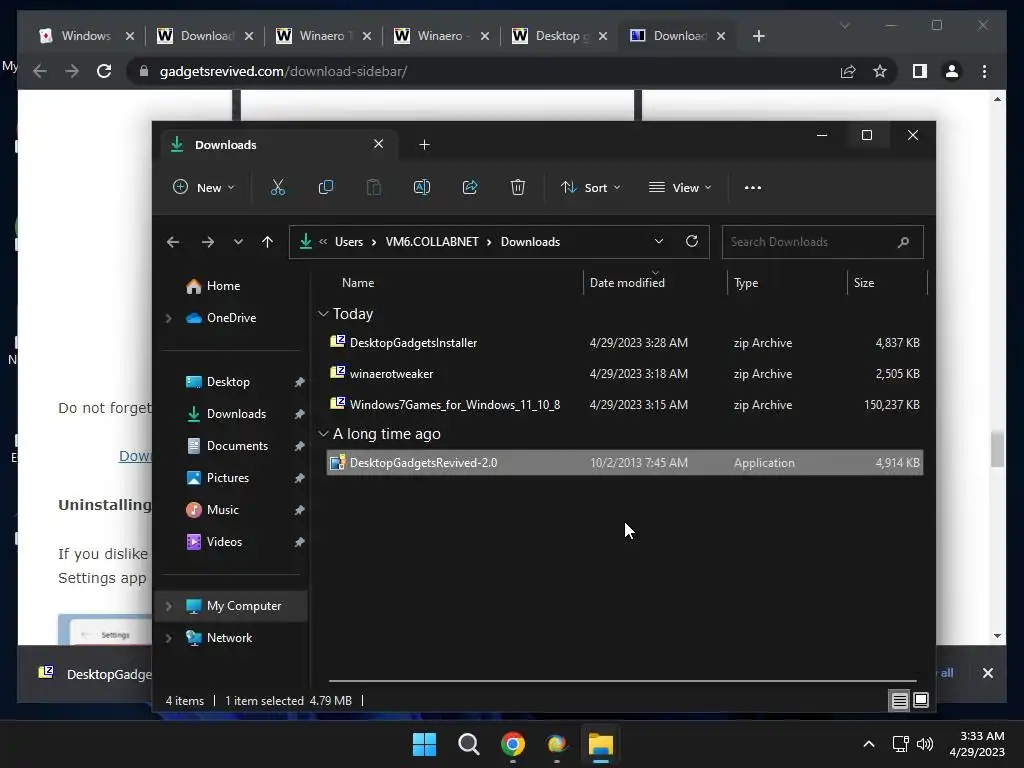
Task: Expand the address bar history dropdown
Action: (x=659, y=242)
